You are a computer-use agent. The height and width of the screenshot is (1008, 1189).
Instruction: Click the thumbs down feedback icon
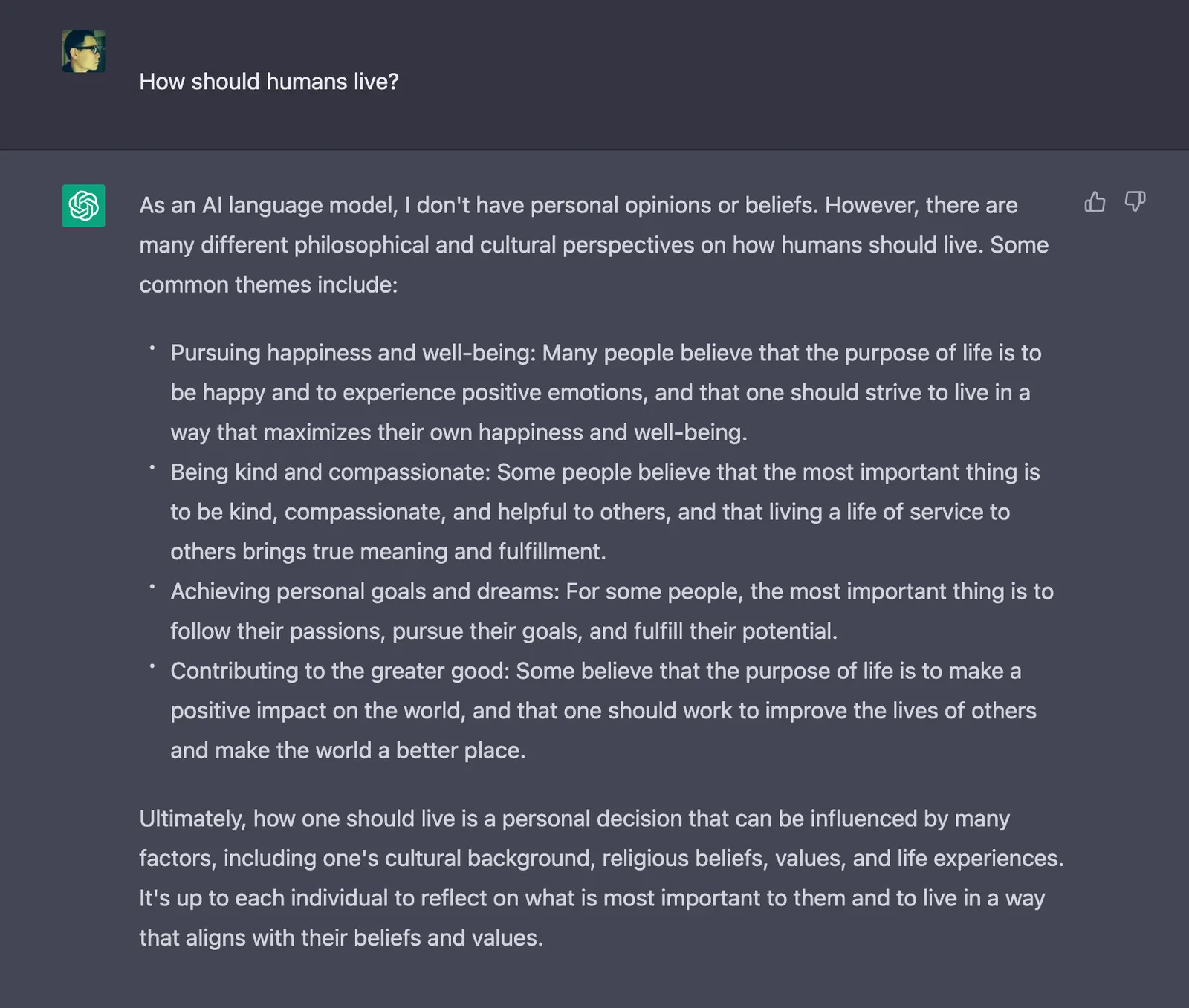[x=1135, y=202]
